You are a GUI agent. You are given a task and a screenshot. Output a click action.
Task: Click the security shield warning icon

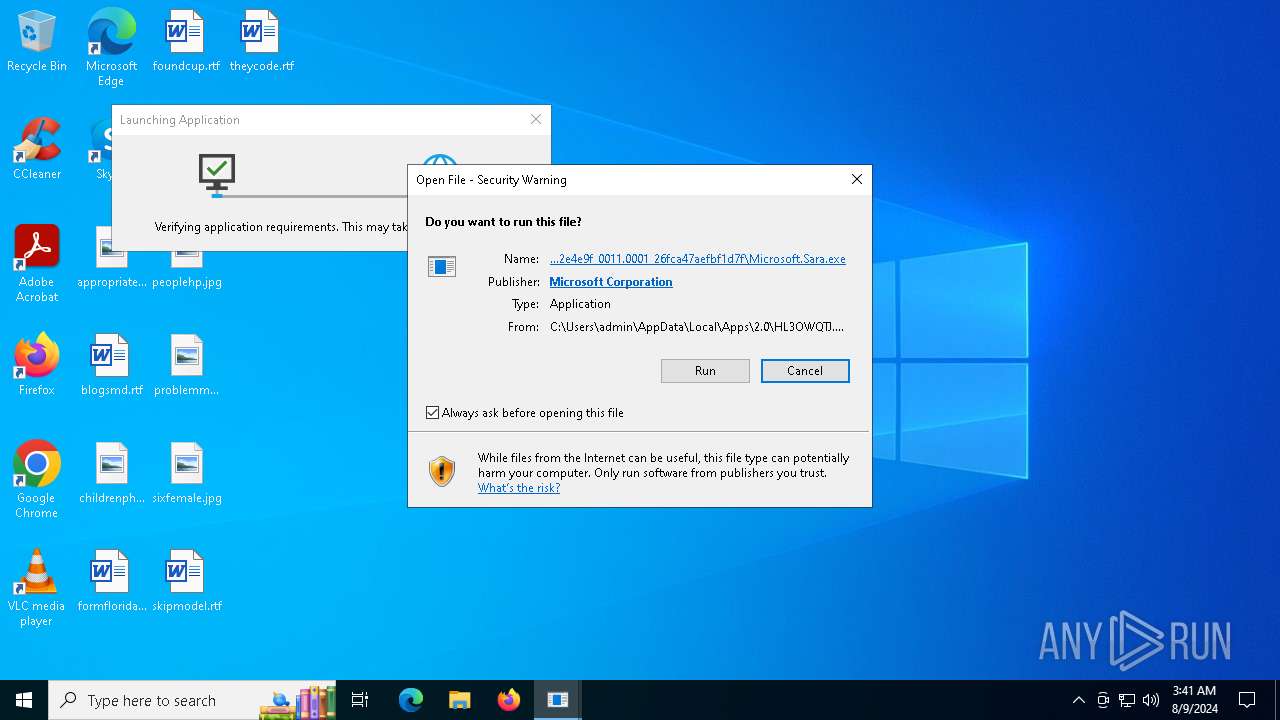(x=442, y=471)
